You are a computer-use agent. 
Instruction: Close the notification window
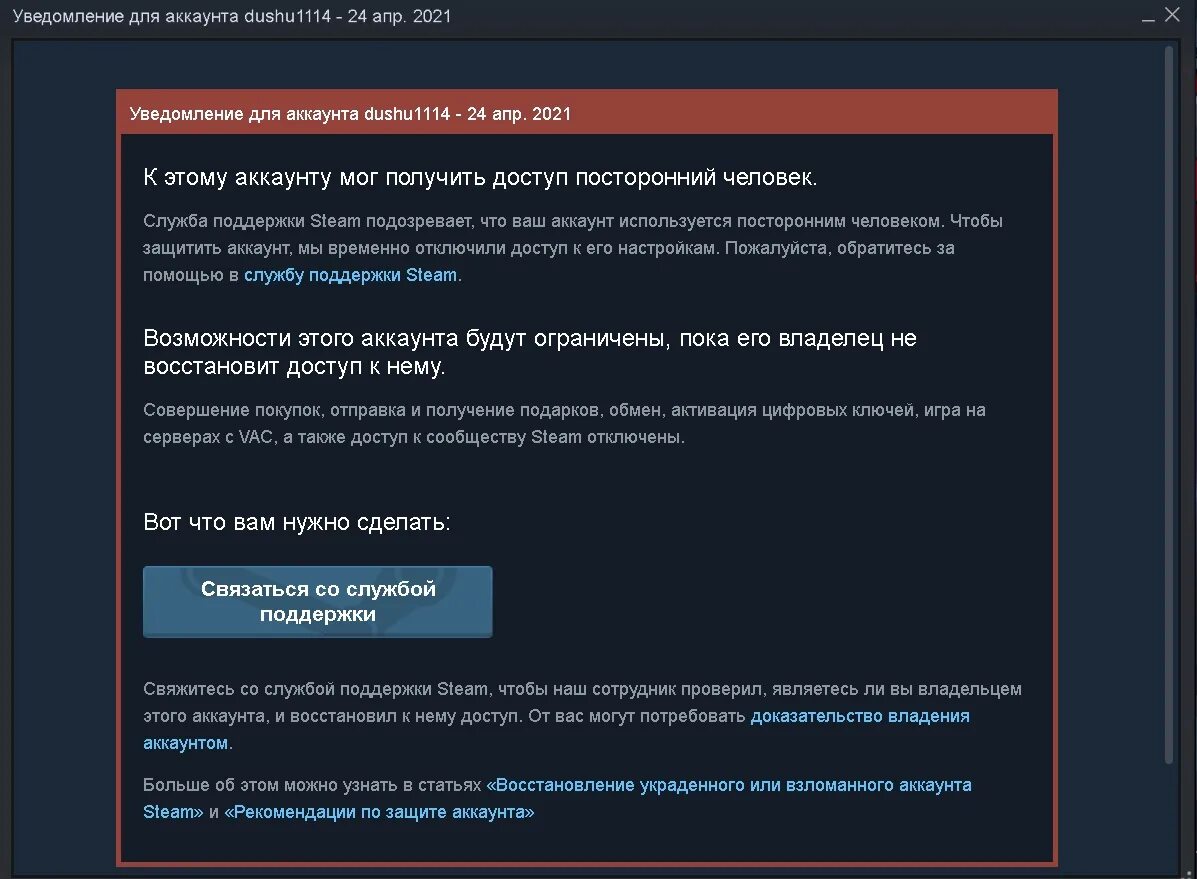click(x=1173, y=15)
